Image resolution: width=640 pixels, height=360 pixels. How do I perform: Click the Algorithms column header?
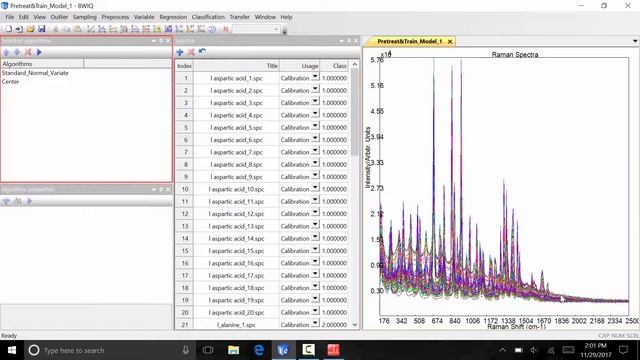pos(42,64)
